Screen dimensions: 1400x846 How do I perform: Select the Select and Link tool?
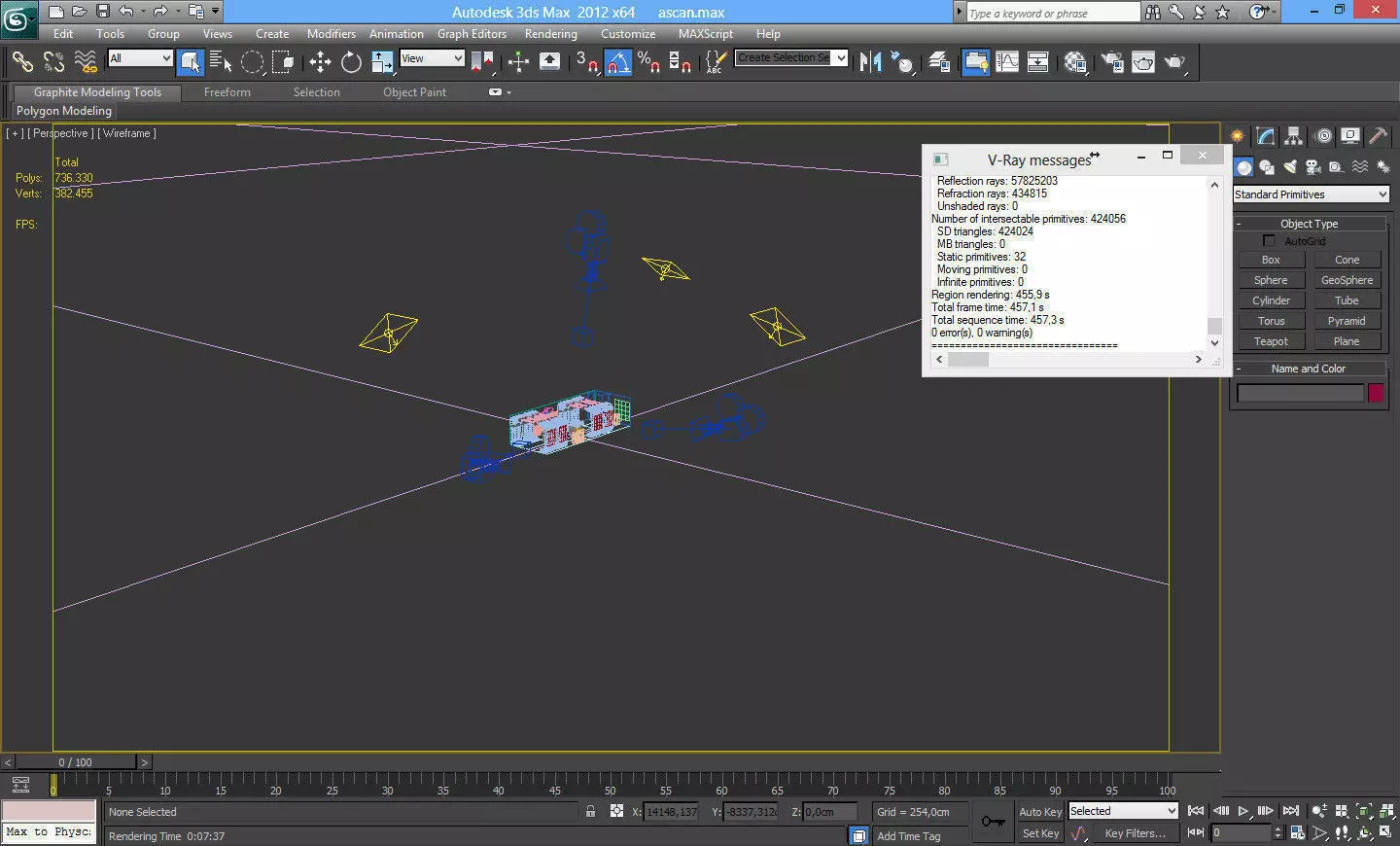(x=21, y=62)
